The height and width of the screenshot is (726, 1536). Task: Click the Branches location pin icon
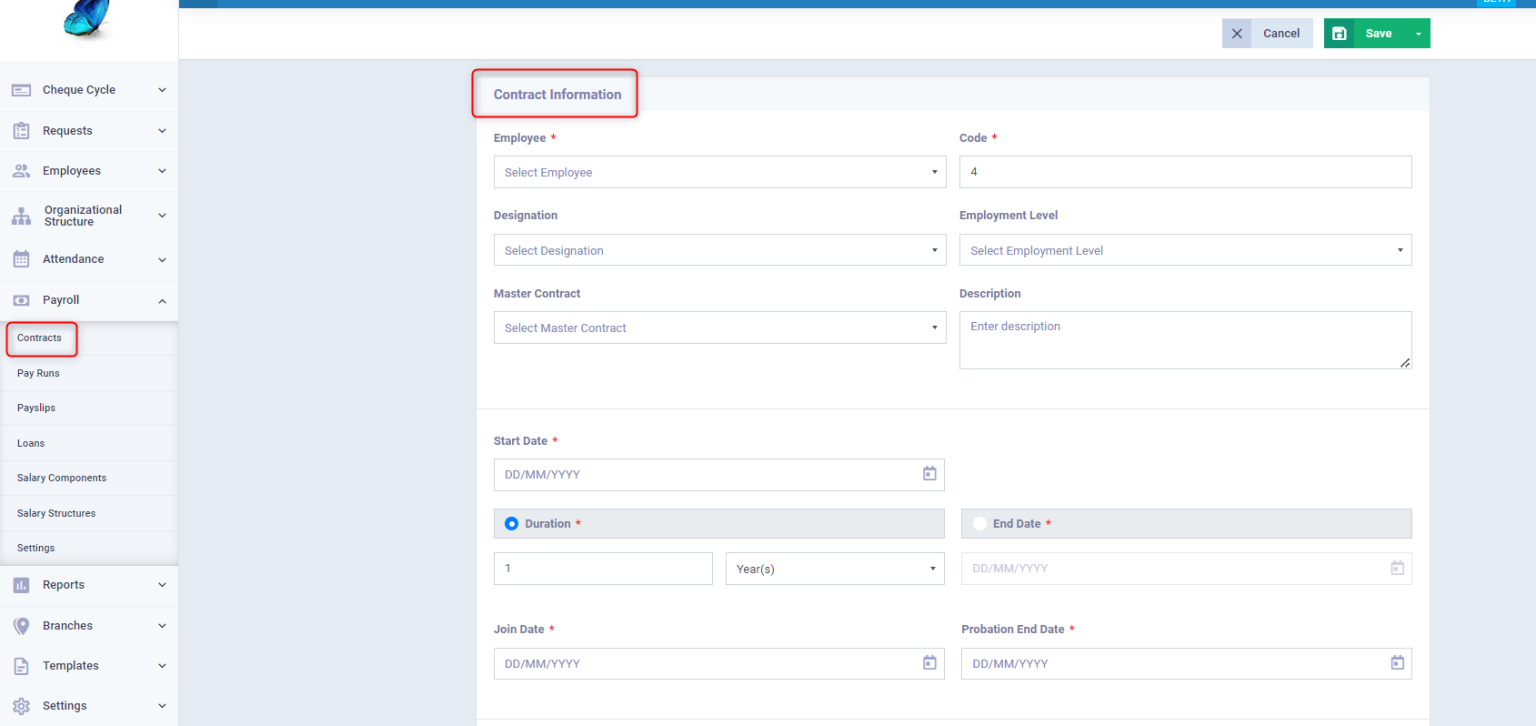pyautogui.click(x=21, y=626)
